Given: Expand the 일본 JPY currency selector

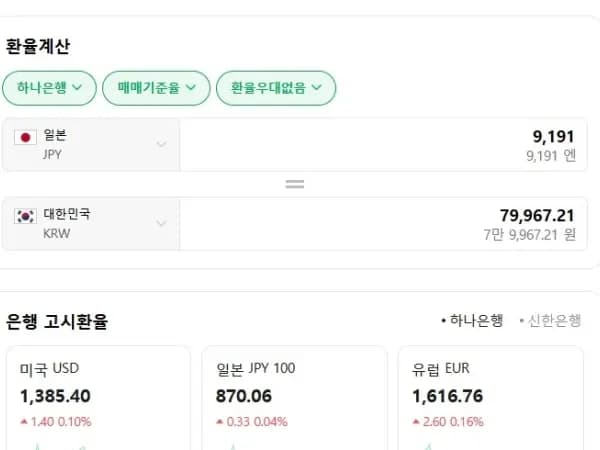Looking at the screenshot, I should pyautogui.click(x=91, y=145).
